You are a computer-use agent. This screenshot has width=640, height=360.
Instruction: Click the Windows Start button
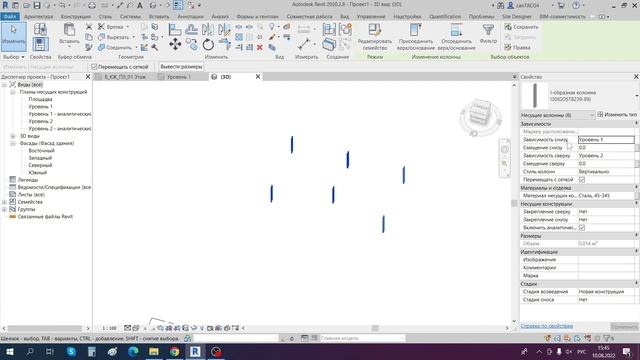(9, 351)
